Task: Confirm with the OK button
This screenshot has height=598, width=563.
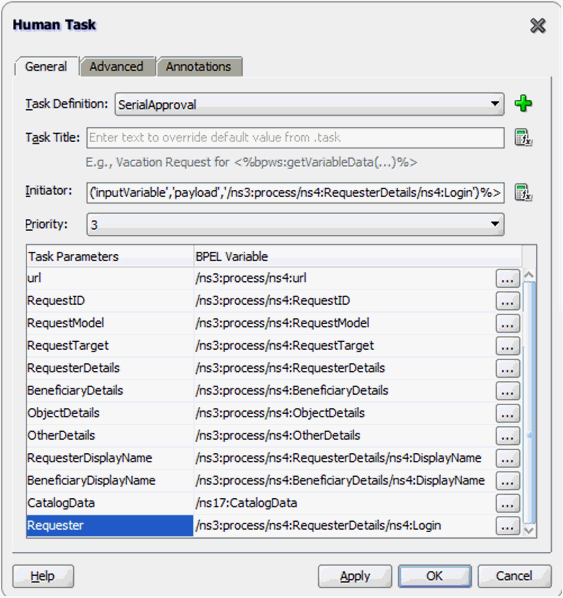Action: pyautogui.click(x=434, y=576)
